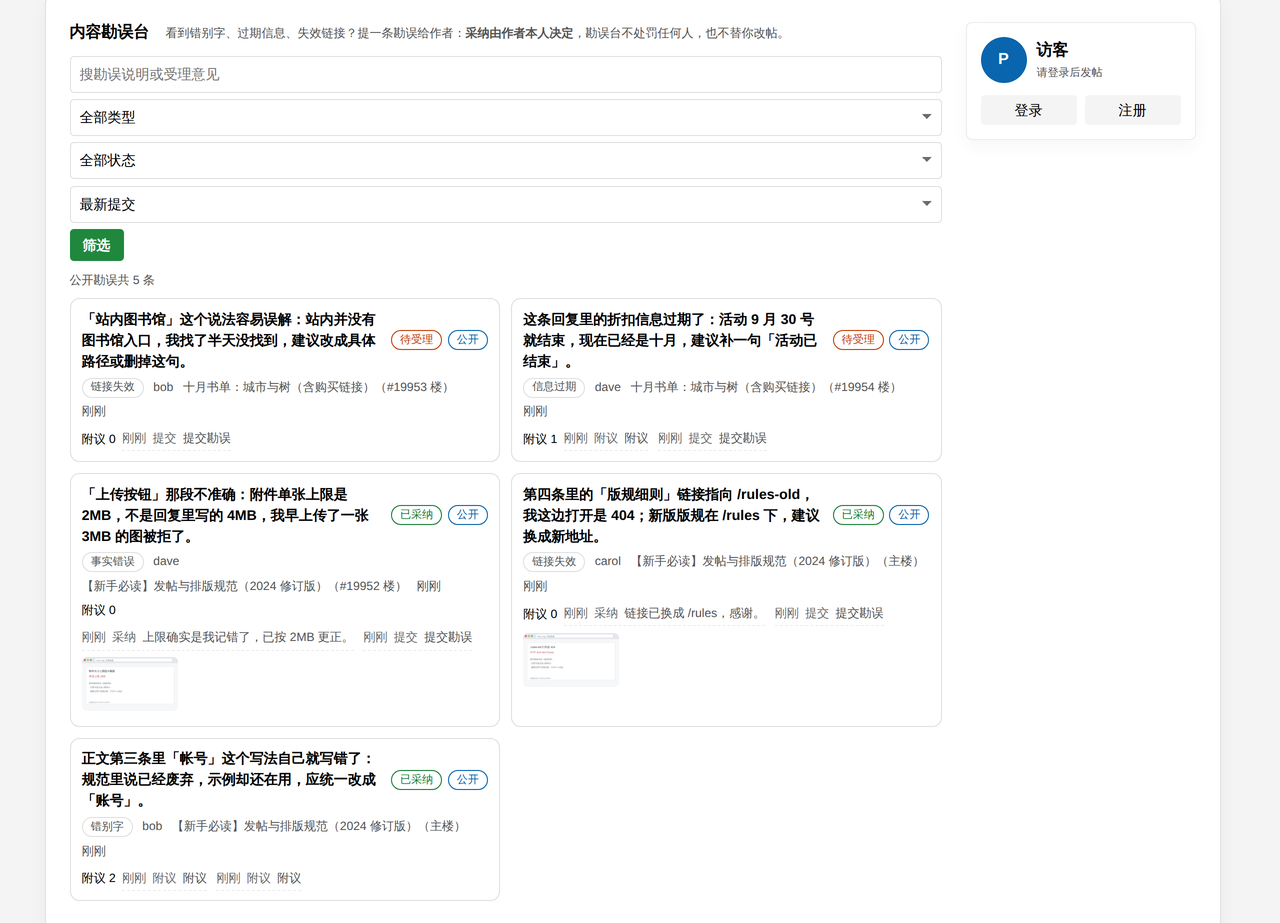Viewport: 1280px width, 923px height.
Task: Click the 待受理 badge on the 站内图书馆 card
Action: (x=416, y=340)
